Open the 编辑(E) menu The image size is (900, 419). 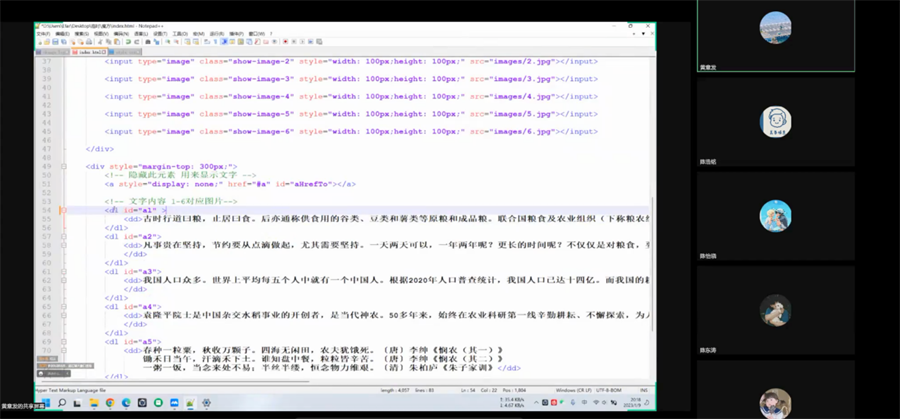click(x=64, y=33)
